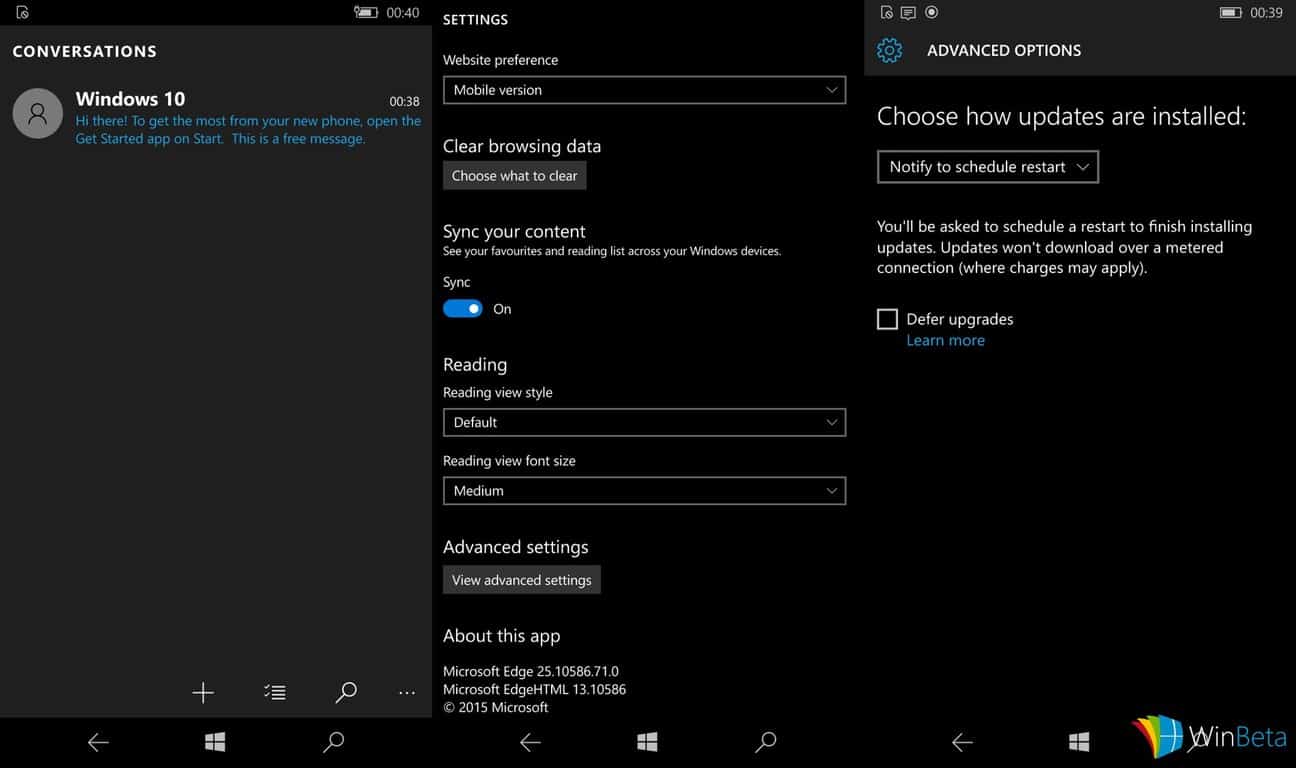1296x768 pixels.
Task: Open the Reading view style dropdown
Action: point(644,422)
